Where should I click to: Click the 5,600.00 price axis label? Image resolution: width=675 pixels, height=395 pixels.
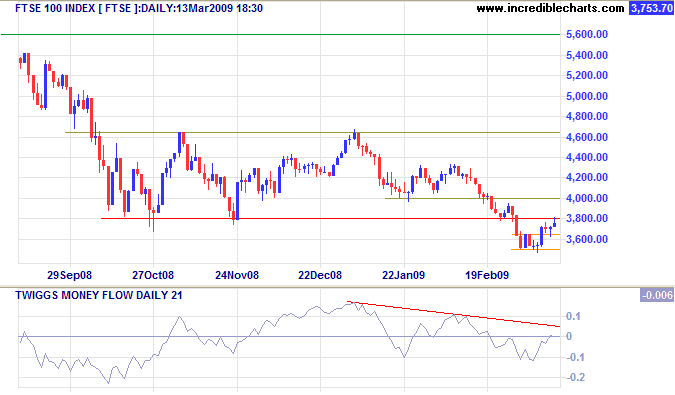(587, 34)
